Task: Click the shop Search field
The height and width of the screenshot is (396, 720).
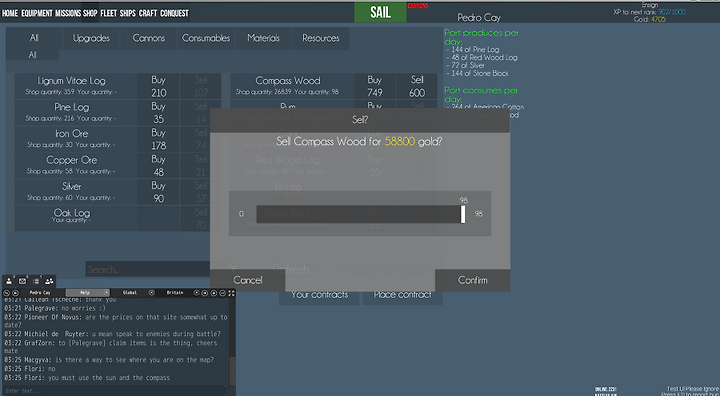Action: pos(147,269)
